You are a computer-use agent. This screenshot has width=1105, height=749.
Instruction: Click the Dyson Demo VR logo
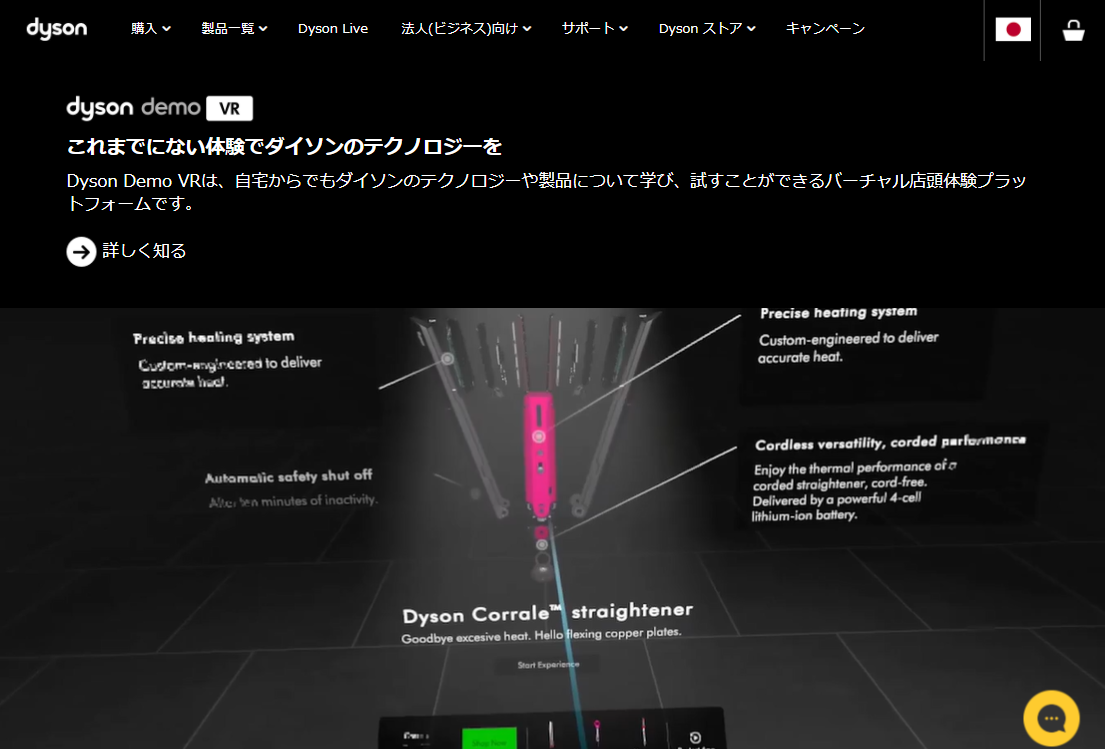point(159,108)
